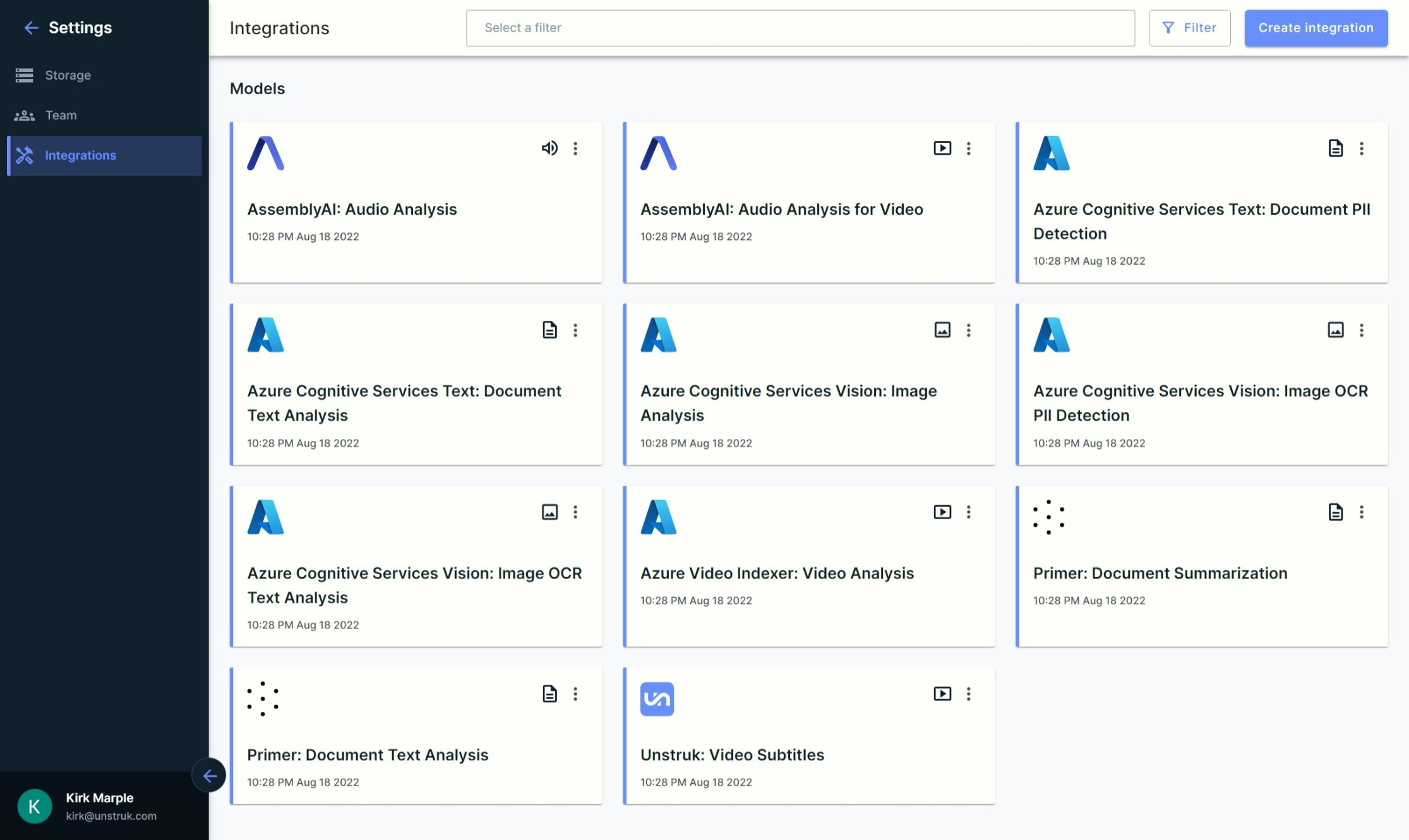Click the Kirk Marple user name
Image resolution: width=1409 pixels, height=840 pixels.
pyautogui.click(x=100, y=798)
